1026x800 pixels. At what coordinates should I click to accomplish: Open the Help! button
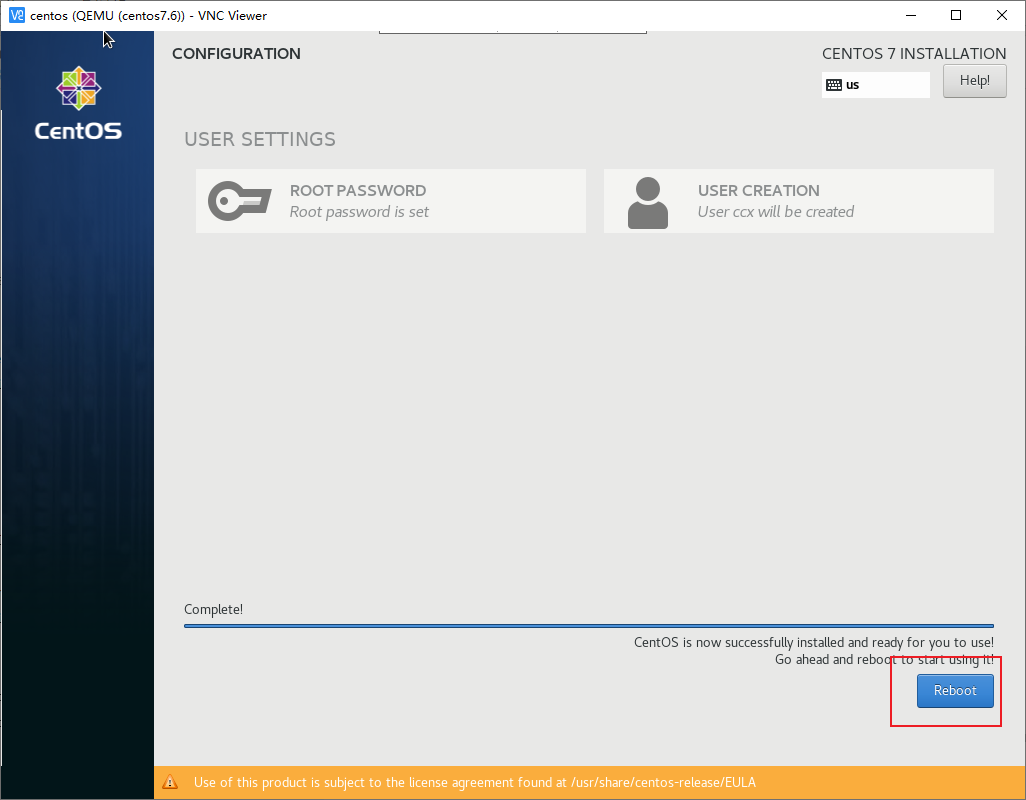coord(974,81)
